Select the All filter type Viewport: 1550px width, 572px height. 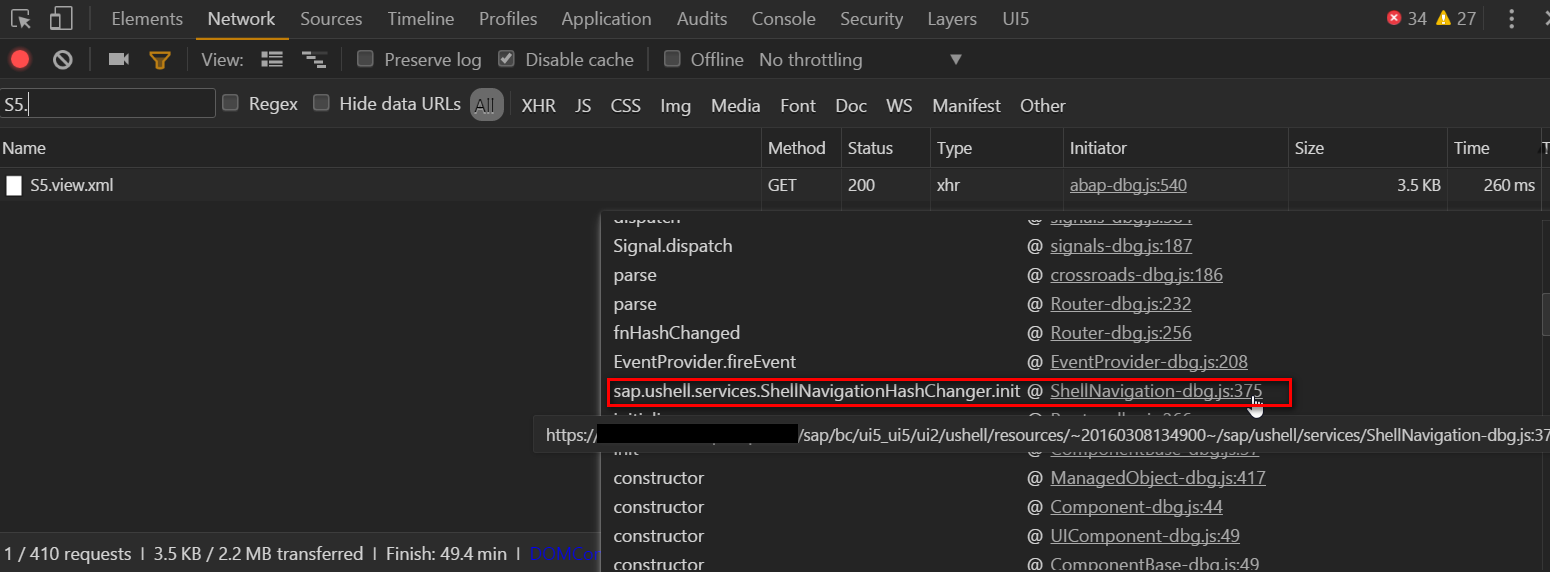coord(485,105)
